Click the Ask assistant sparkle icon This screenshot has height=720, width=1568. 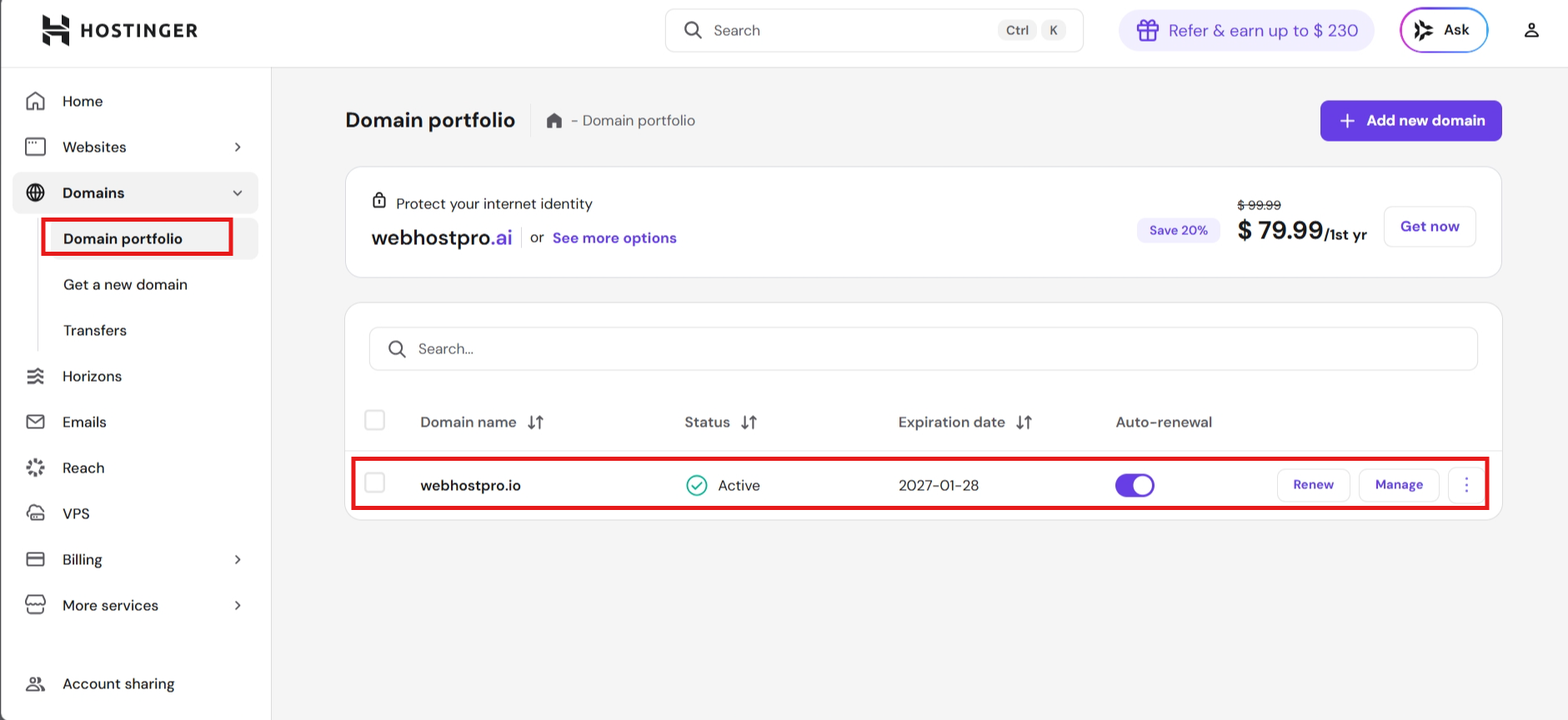pyautogui.click(x=1424, y=30)
